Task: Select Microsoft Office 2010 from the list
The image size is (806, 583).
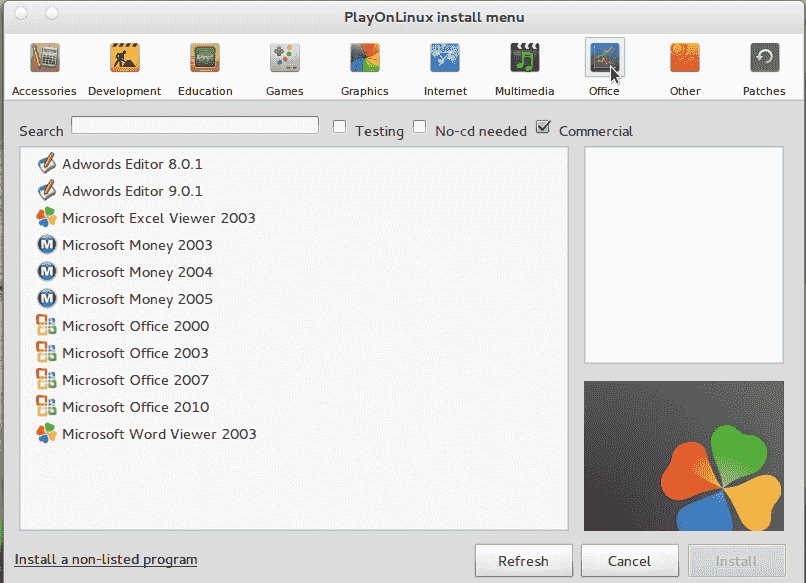Action: pos(135,407)
